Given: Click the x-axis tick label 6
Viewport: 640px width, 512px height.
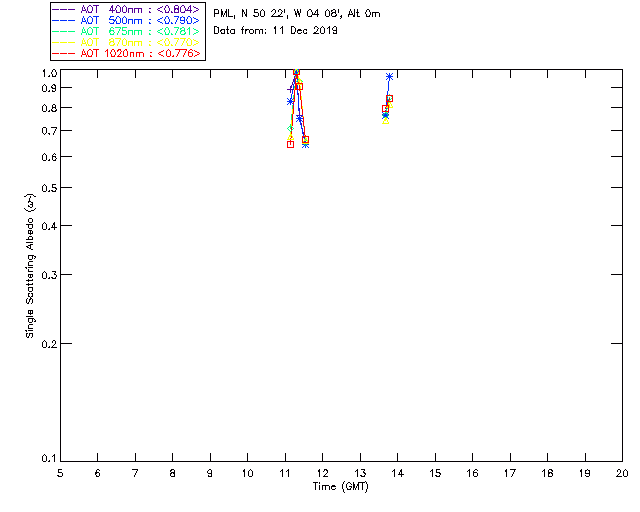Looking at the screenshot, I should pos(98,473).
